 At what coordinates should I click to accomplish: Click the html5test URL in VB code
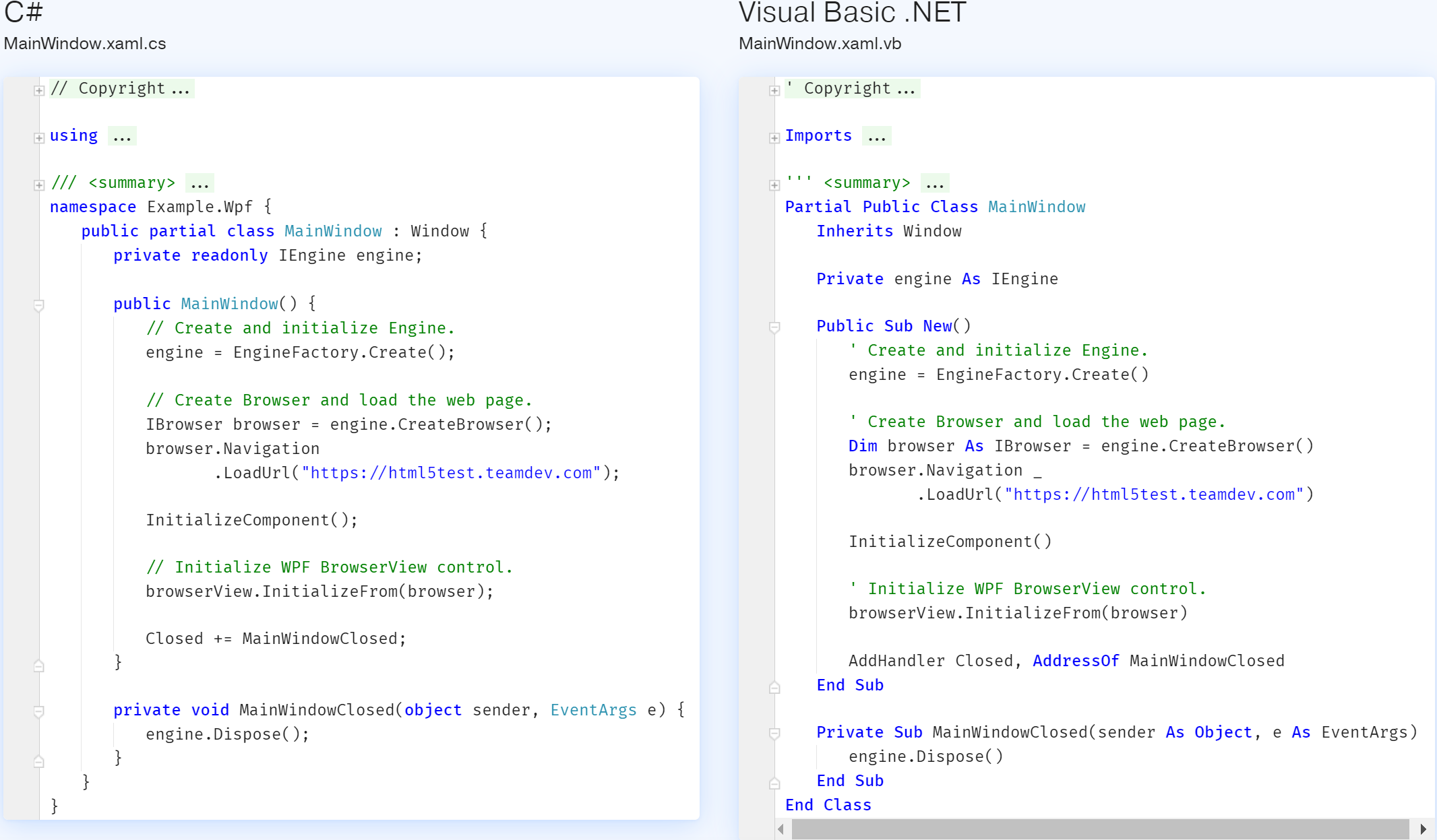[x=1154, y=494]
